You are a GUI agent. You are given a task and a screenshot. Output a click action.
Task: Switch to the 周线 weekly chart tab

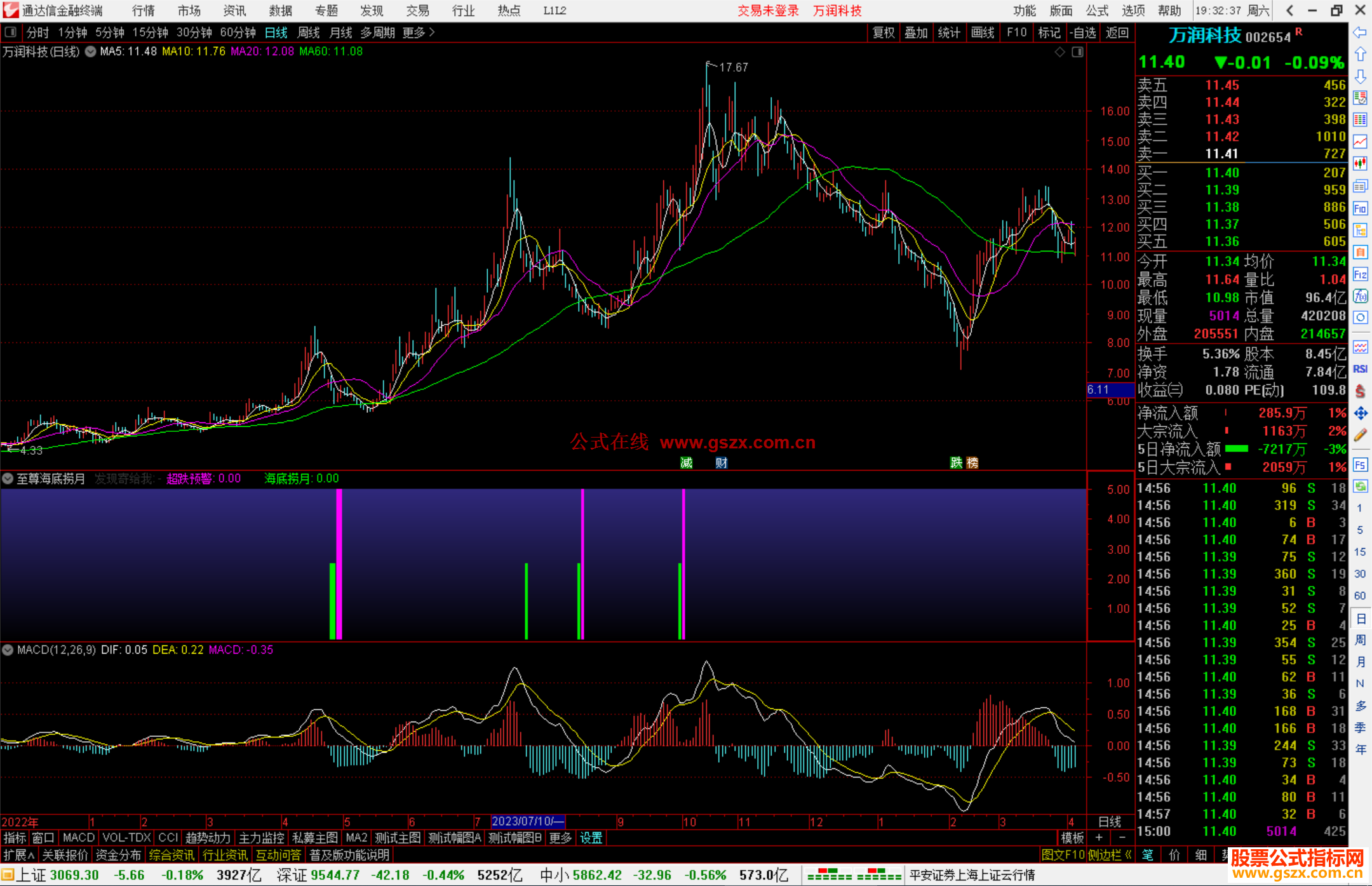[x=309, y=32]
